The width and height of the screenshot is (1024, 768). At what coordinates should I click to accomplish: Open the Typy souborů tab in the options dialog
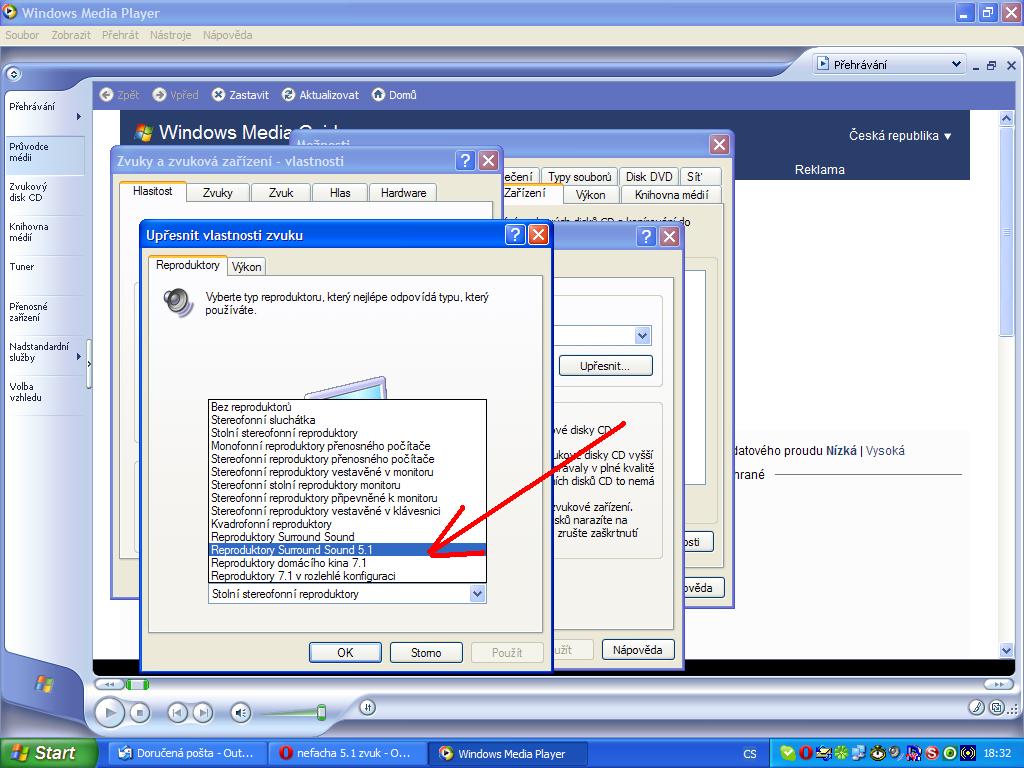579,177
